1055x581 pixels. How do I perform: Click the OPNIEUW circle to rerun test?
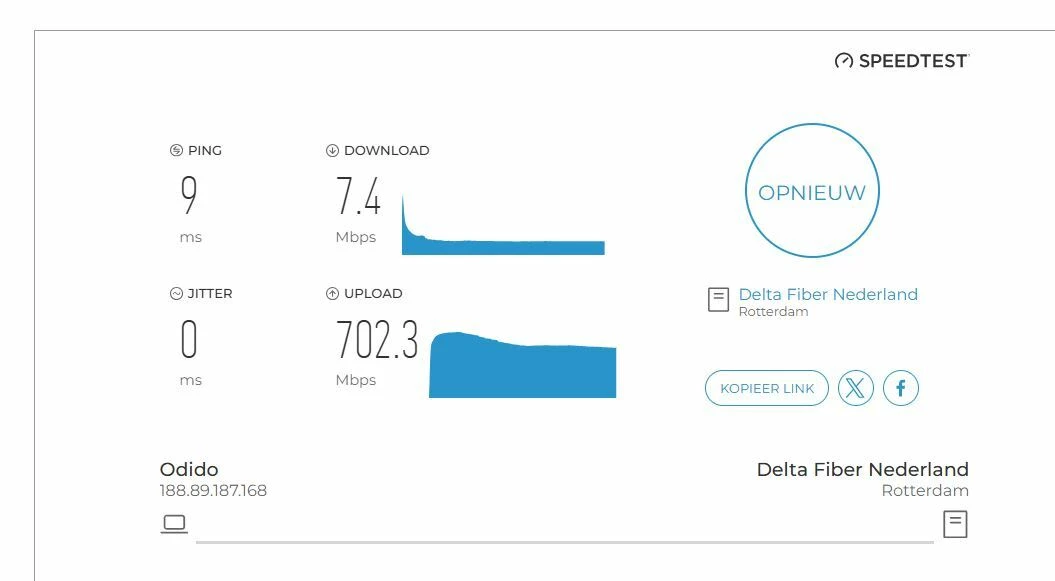point(812,190)
